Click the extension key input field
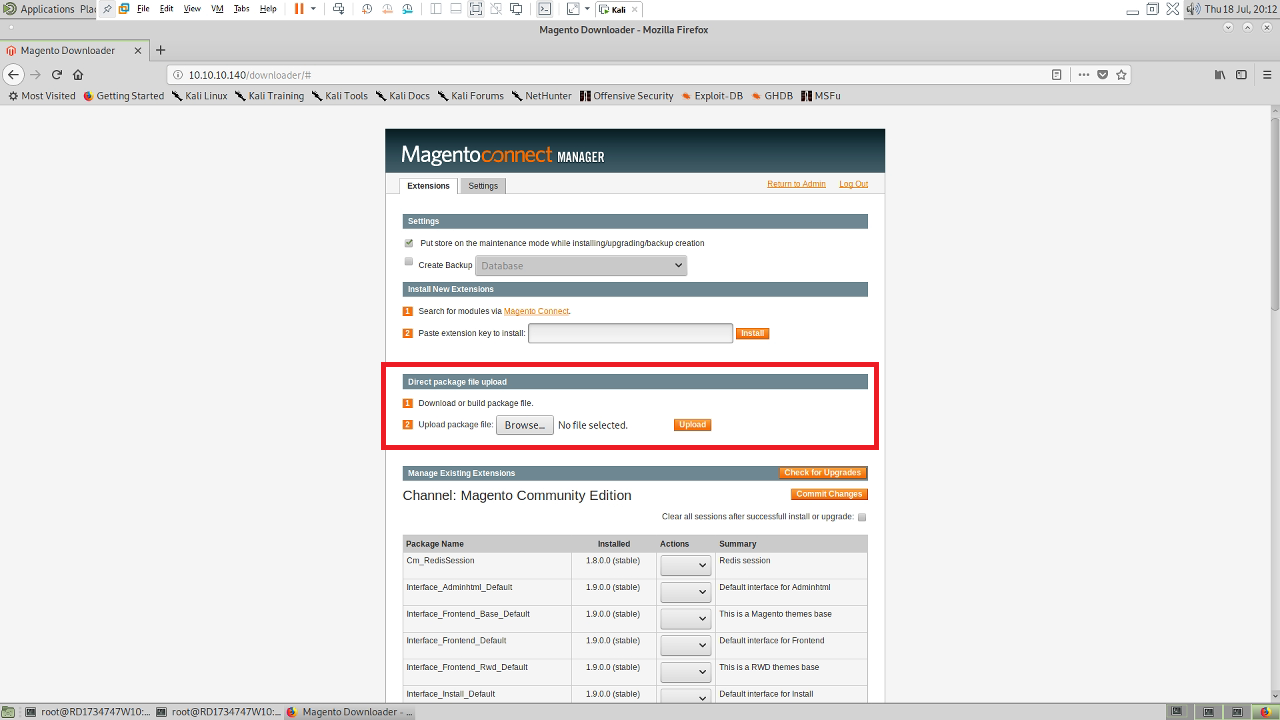This screenshot has height=720, width=1280. 630,333
